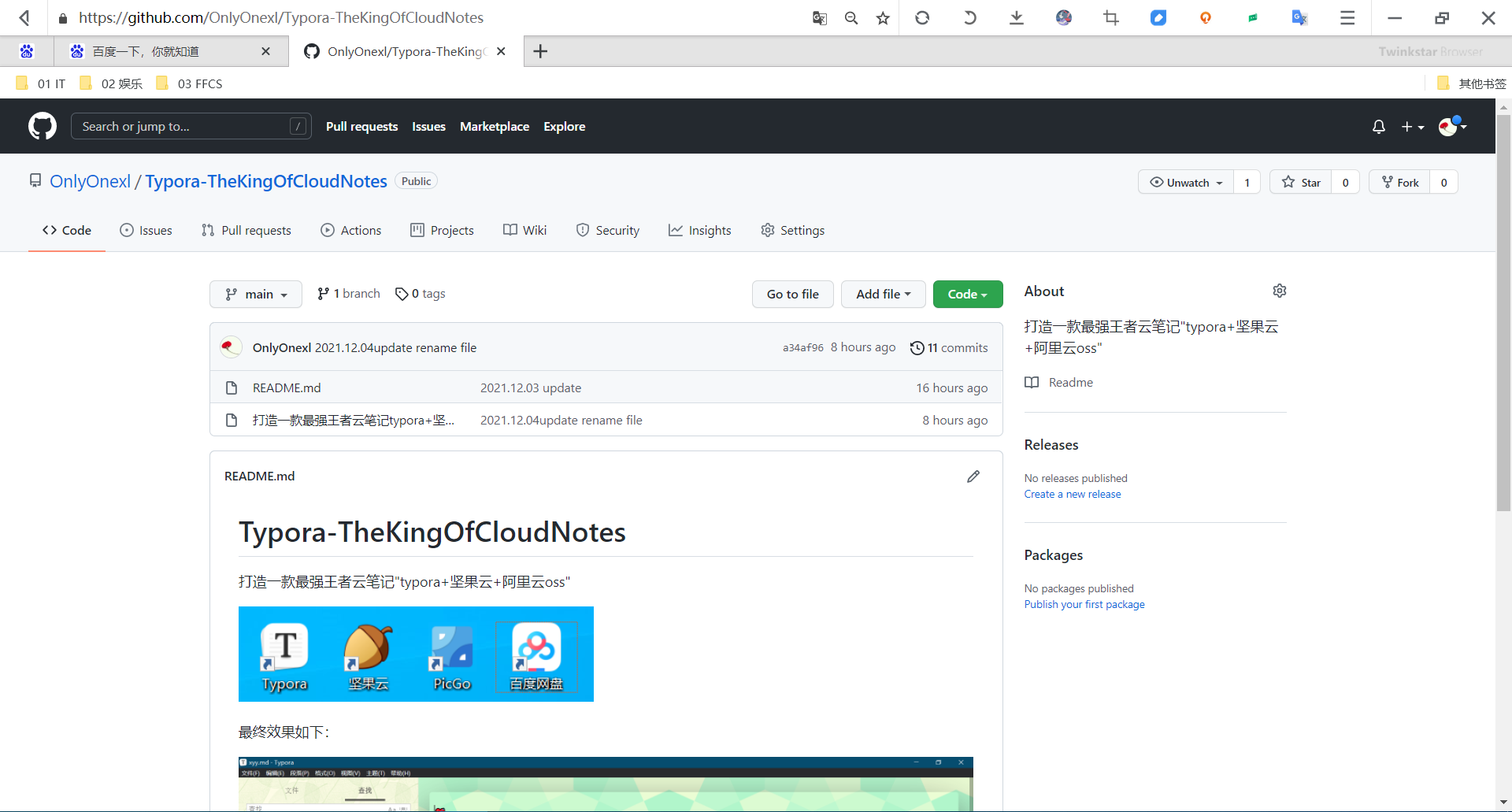Image resolution: width=1512 pixels, height=812 pixels.
Task: Open the 02 娱乐 bookmarks folder
Action: click(111, 83)
